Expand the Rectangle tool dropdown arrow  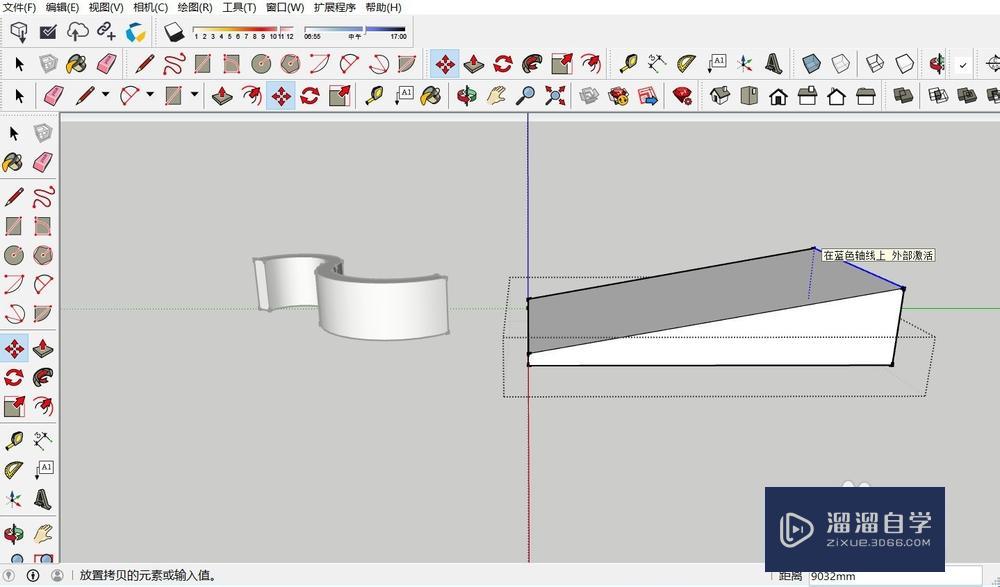(x=195, y=95)
